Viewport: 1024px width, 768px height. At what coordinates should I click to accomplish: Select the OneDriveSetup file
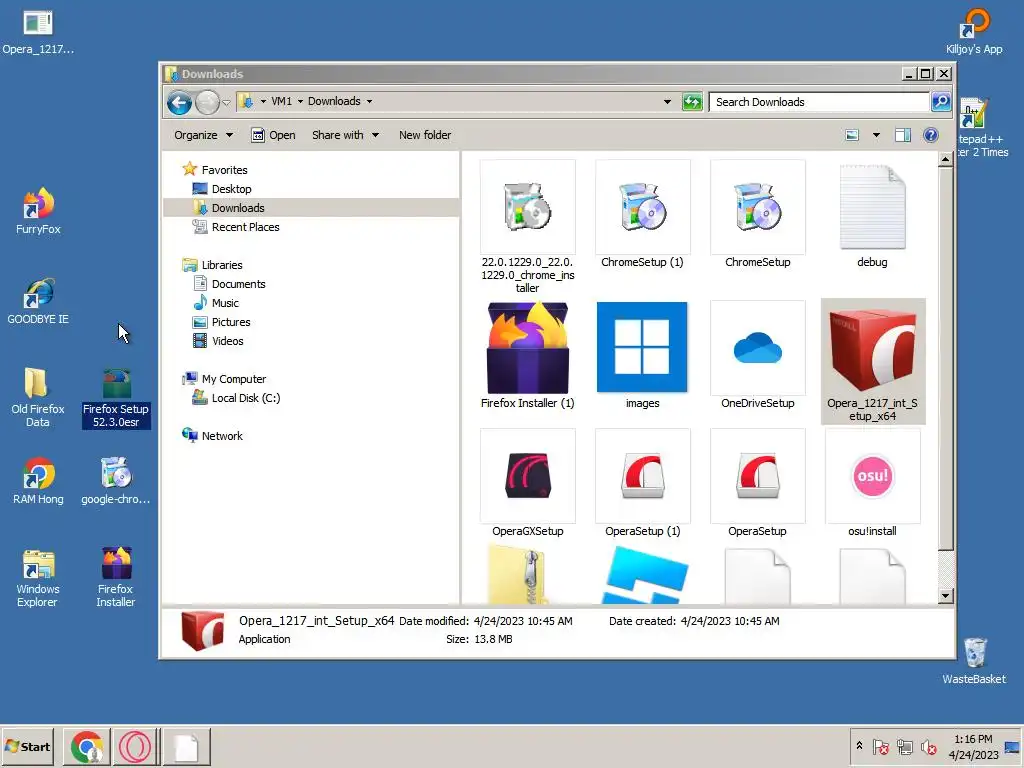point(758,355)
